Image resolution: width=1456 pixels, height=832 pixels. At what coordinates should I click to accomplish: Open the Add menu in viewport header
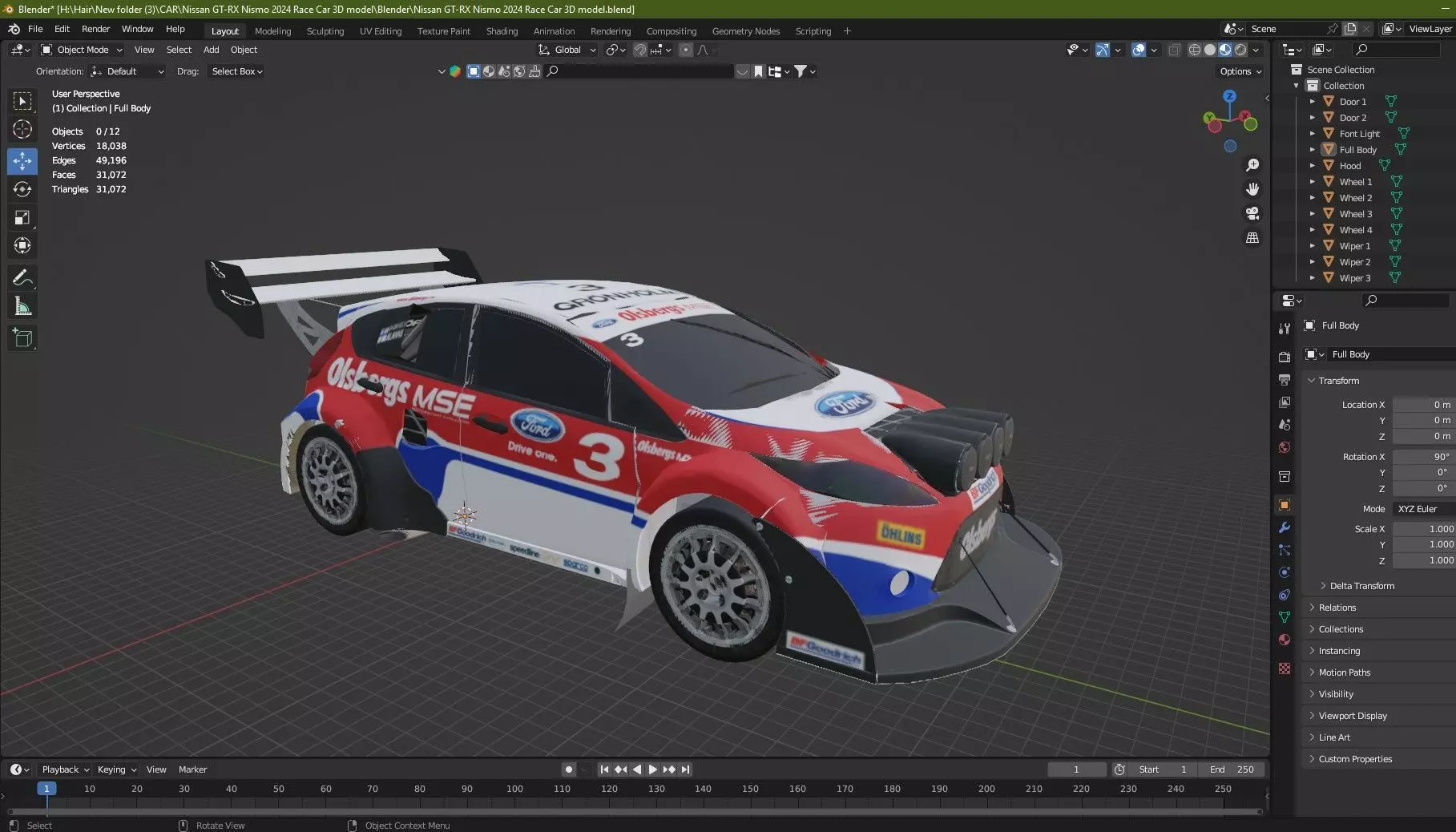(211, 50)
